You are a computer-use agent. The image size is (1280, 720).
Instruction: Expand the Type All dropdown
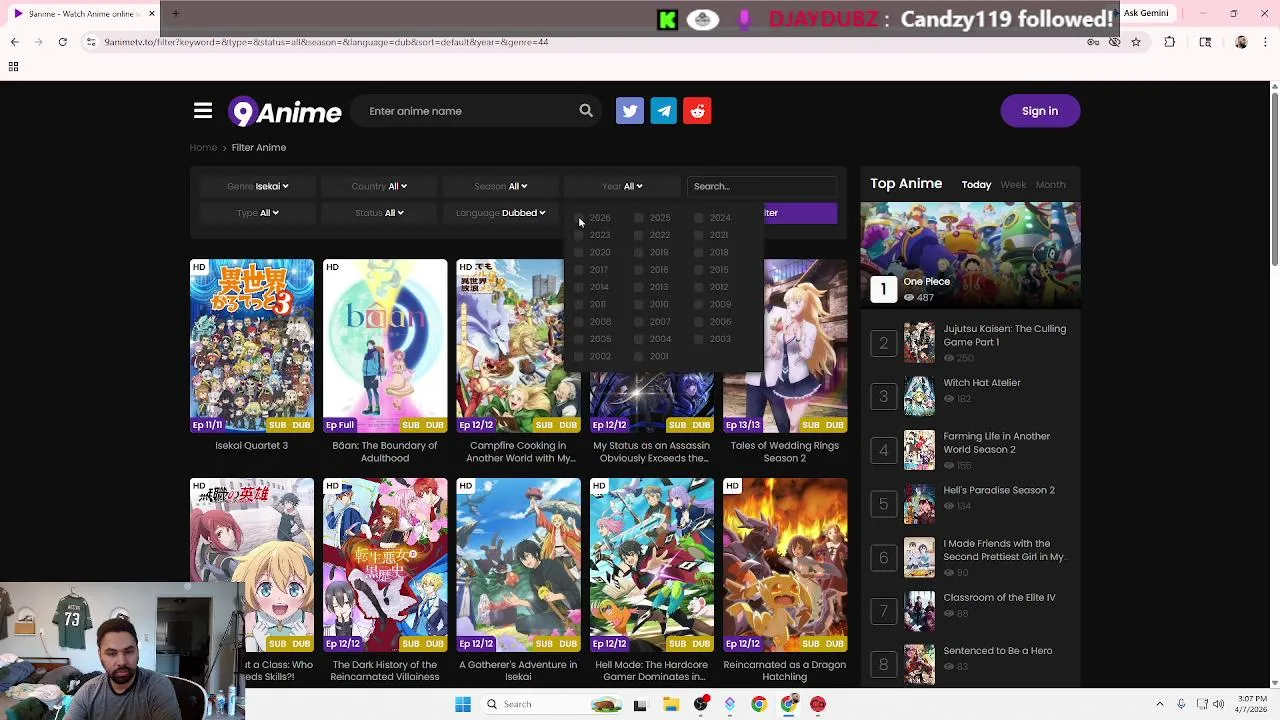tap(258, 213)
